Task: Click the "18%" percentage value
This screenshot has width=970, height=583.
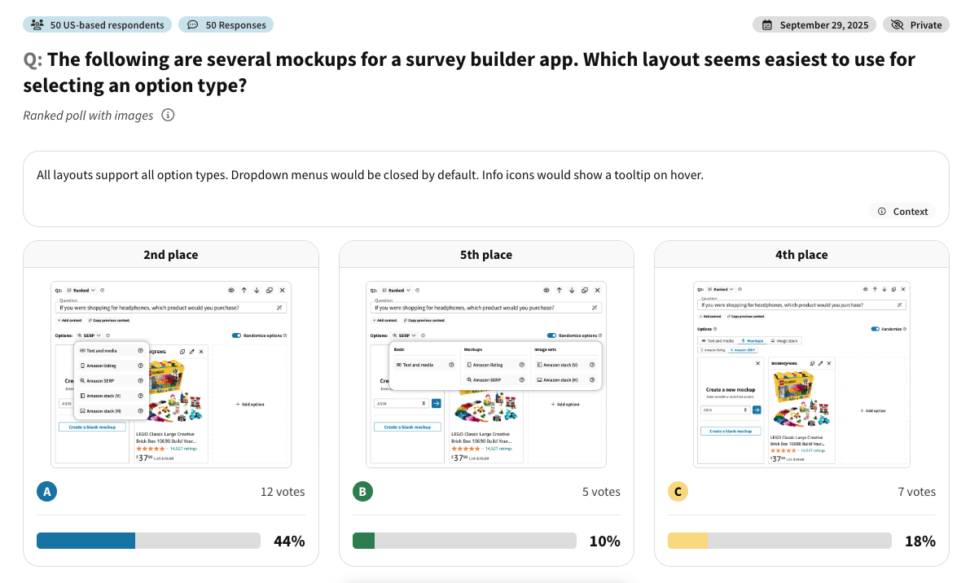Action: click(921, 541)
